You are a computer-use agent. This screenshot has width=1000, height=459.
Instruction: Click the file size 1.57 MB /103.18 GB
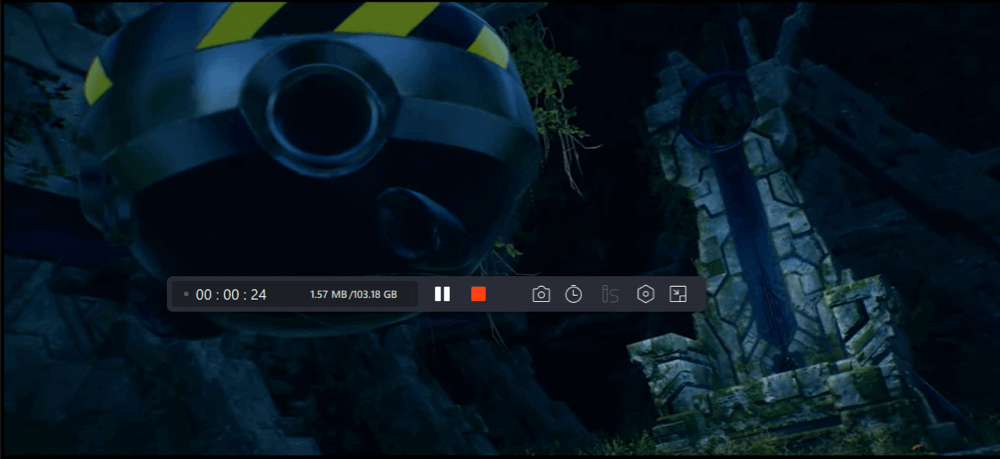353,295
